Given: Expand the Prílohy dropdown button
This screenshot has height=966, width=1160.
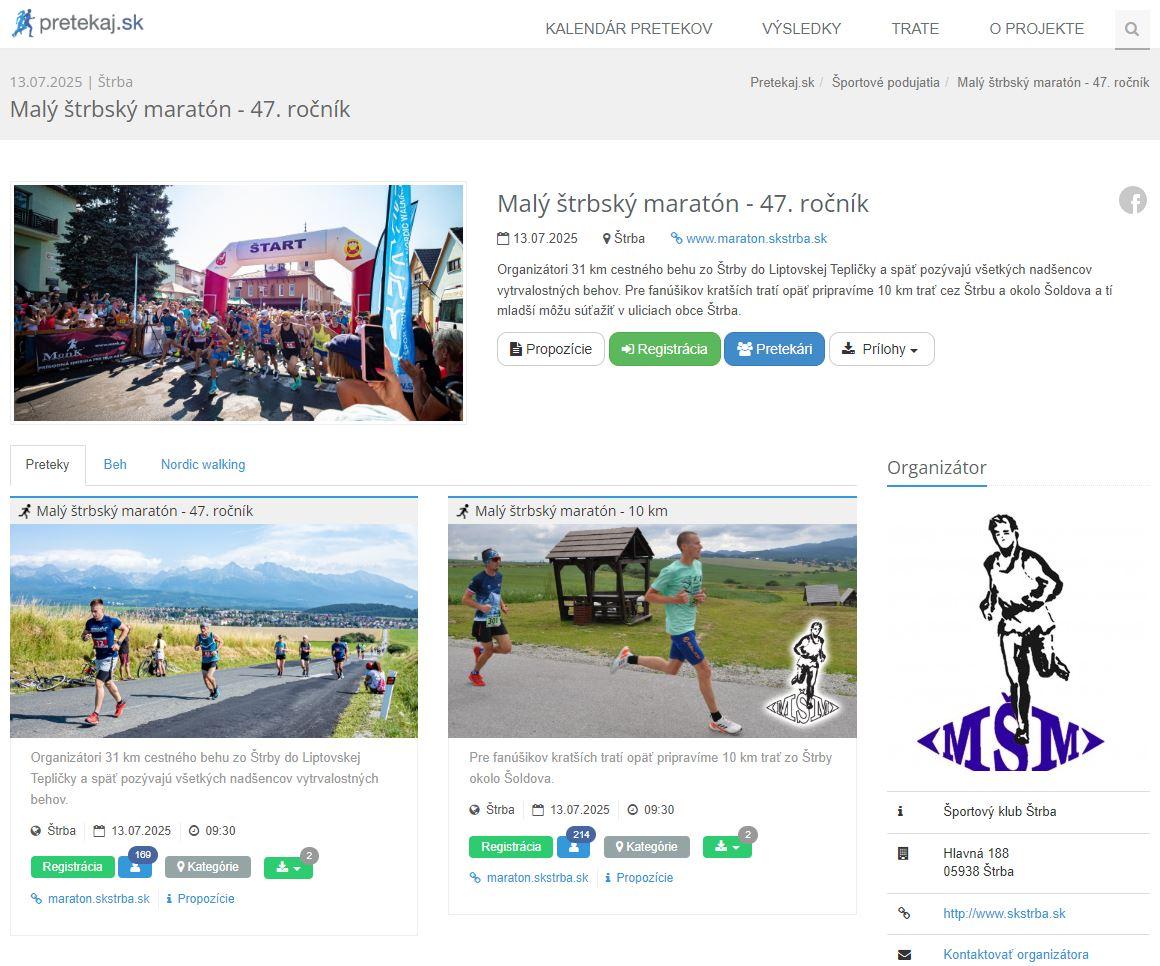Looking at the screenshot, I should (882, 349).
